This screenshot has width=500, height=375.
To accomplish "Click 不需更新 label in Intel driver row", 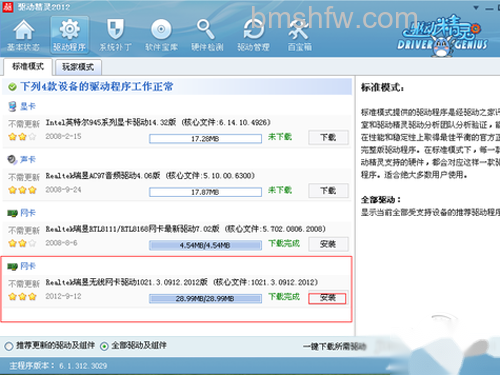I will (24, 124).
